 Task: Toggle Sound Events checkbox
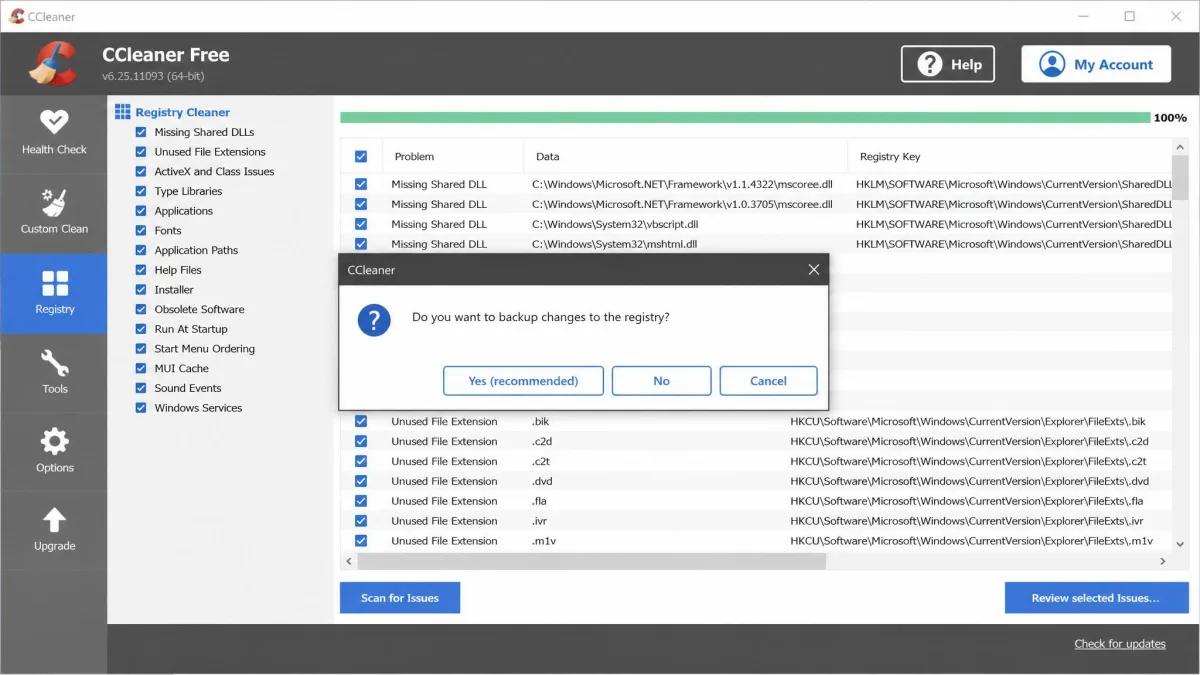(x=141, y=388)
